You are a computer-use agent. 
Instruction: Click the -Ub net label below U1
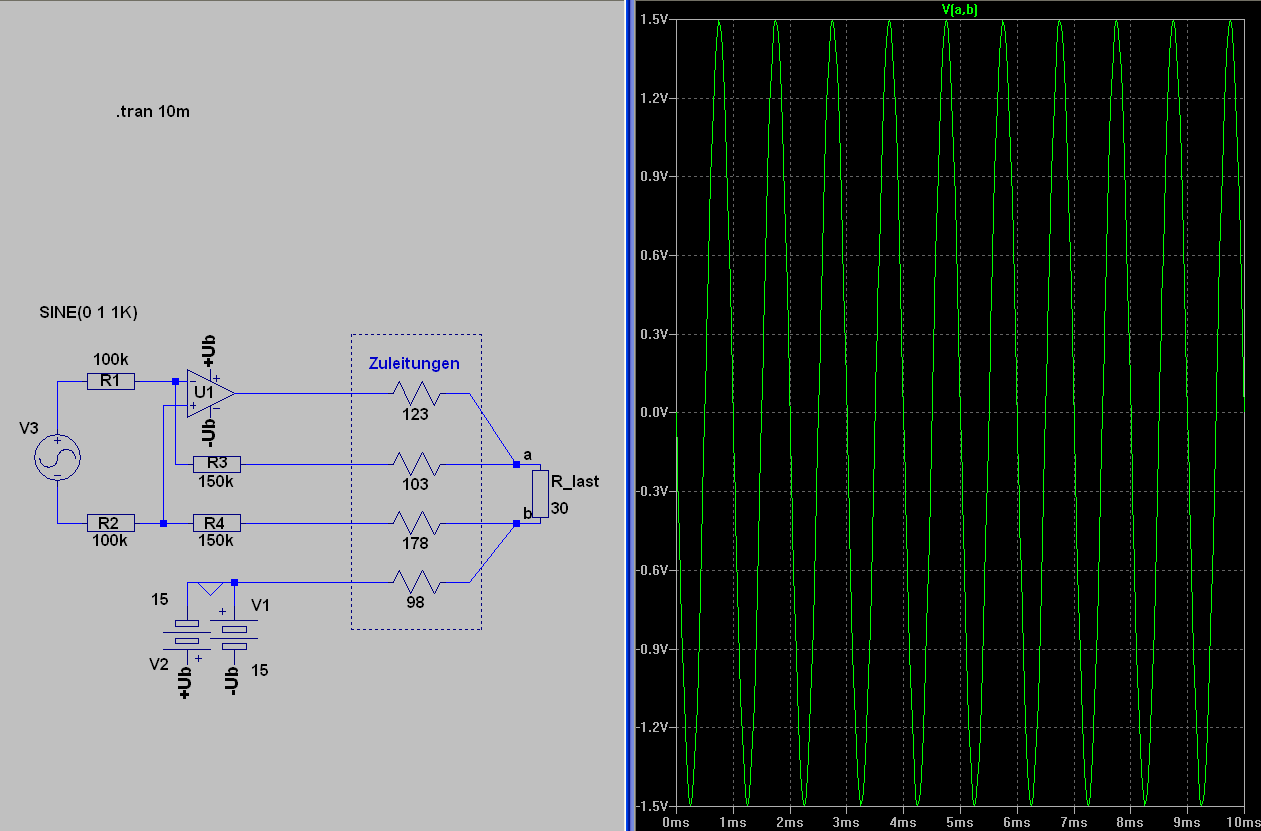pos(209,431)
